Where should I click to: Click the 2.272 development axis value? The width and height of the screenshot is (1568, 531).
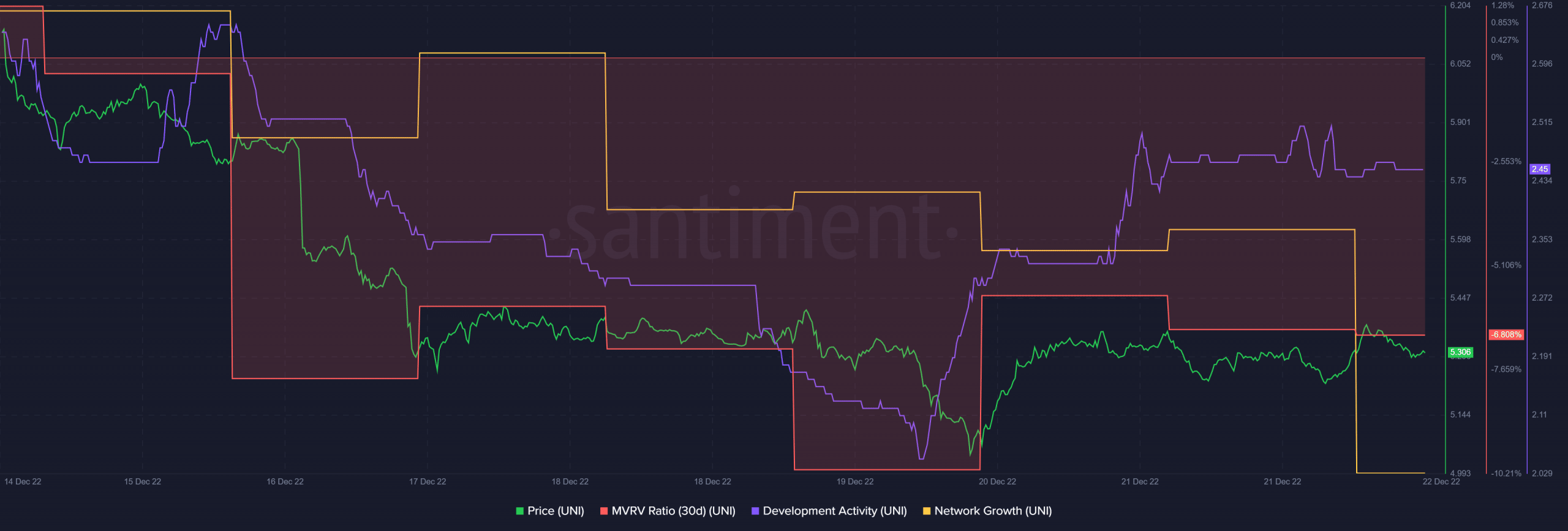pos(1542,298)
